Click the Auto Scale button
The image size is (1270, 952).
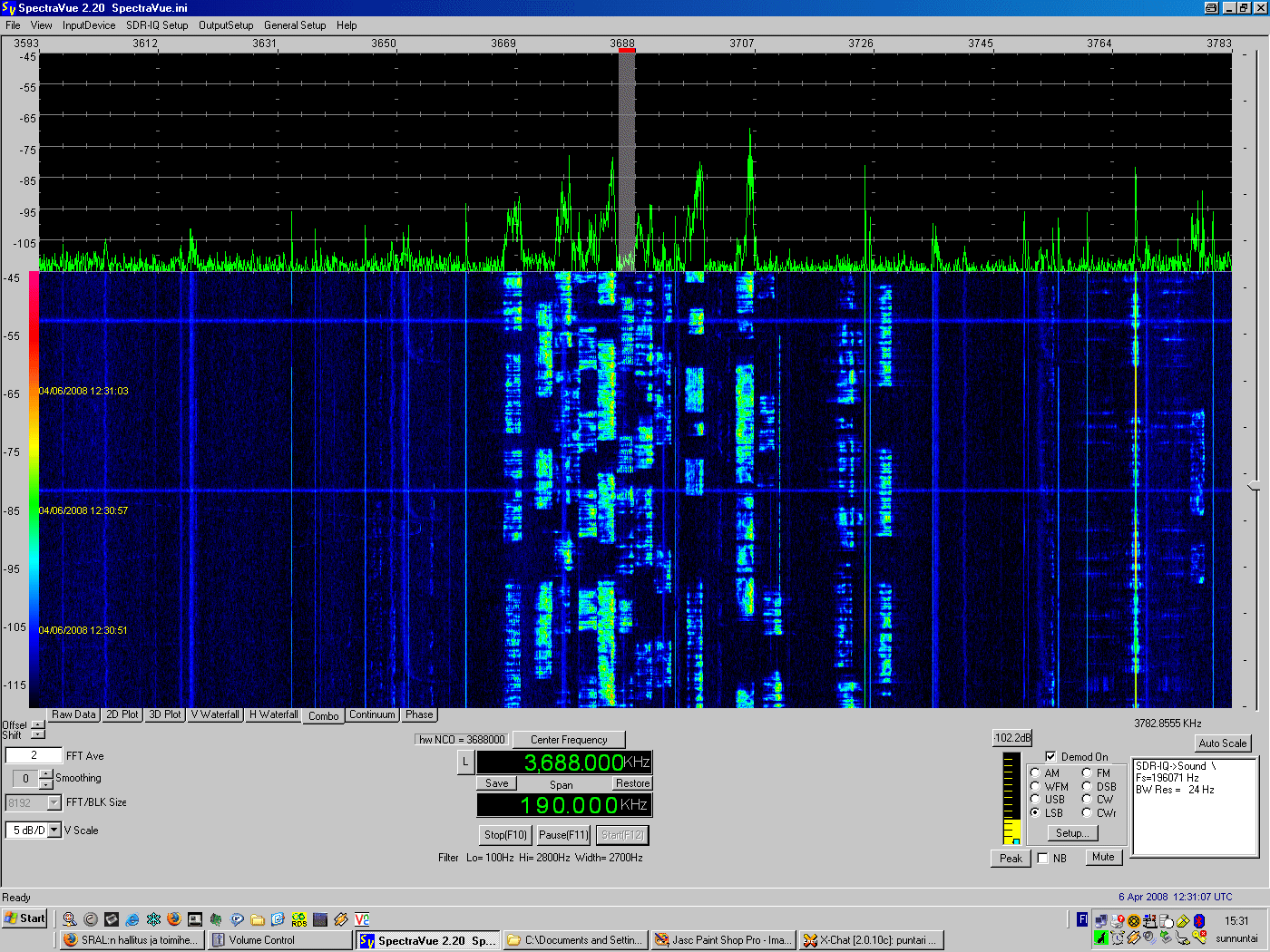point(1222,743)
